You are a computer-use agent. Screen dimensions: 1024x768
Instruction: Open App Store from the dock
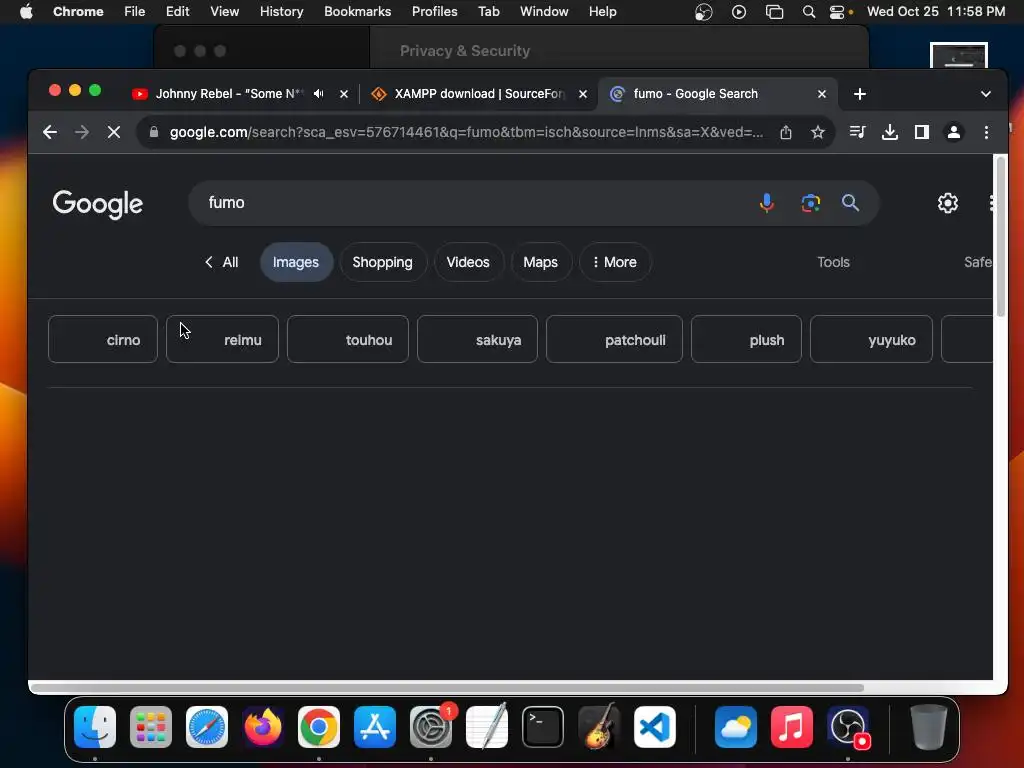375,727
